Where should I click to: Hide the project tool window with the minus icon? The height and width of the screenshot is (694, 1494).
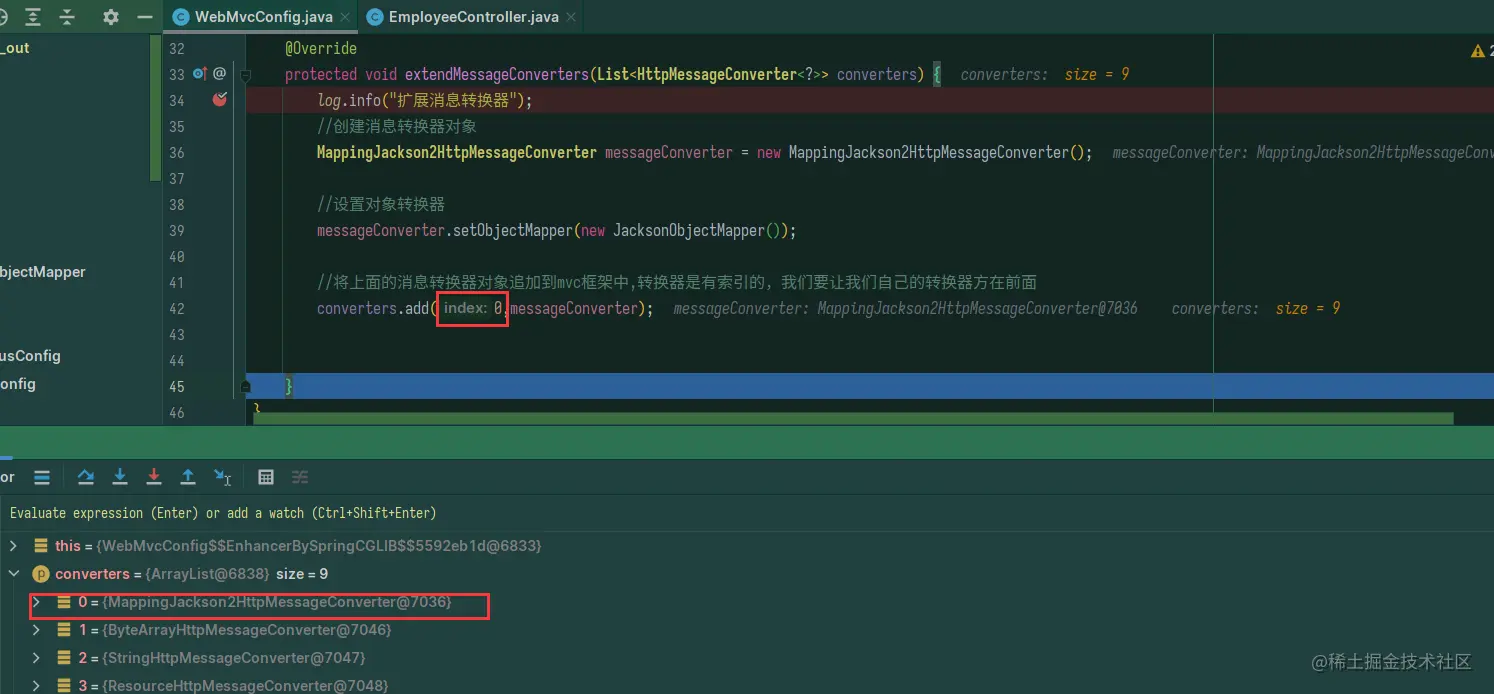(x=145, y=17)
